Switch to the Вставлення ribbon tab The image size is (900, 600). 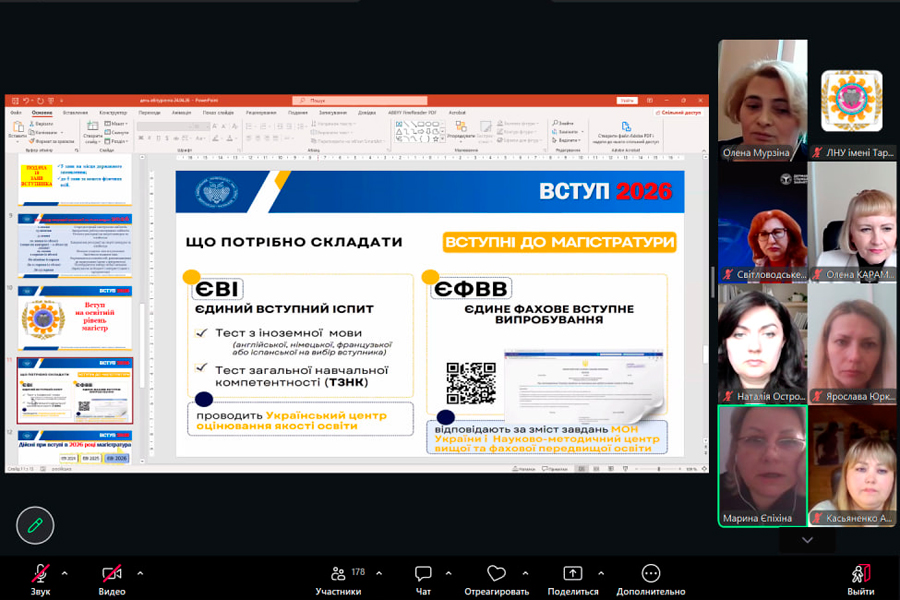75,113
